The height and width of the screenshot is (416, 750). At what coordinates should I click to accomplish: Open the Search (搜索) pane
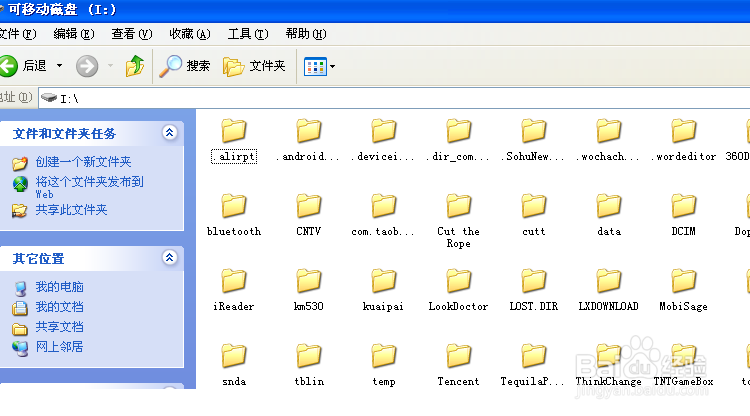click(x=185, y=66)
